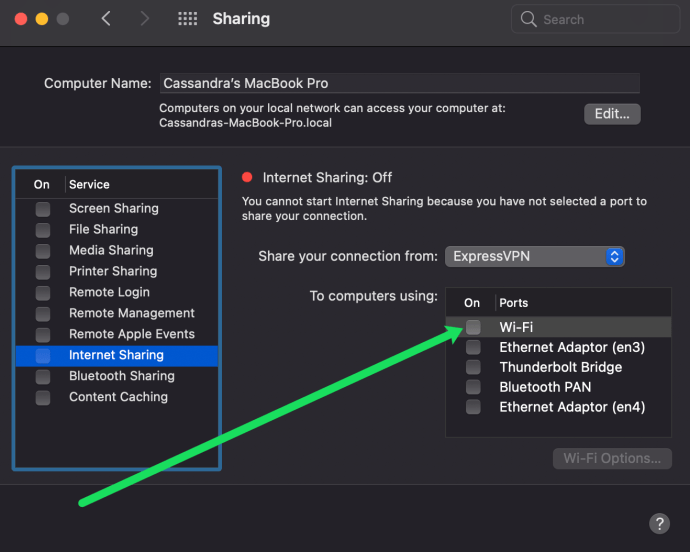Click the Wi-Fi Options... button

click(612, 458)
